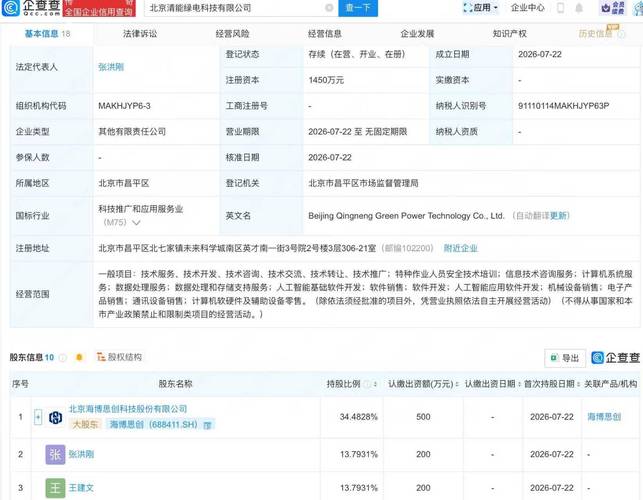Switch to 知识产权 tab
Viewport: 643px width, 500px height.
coord(509,34)
